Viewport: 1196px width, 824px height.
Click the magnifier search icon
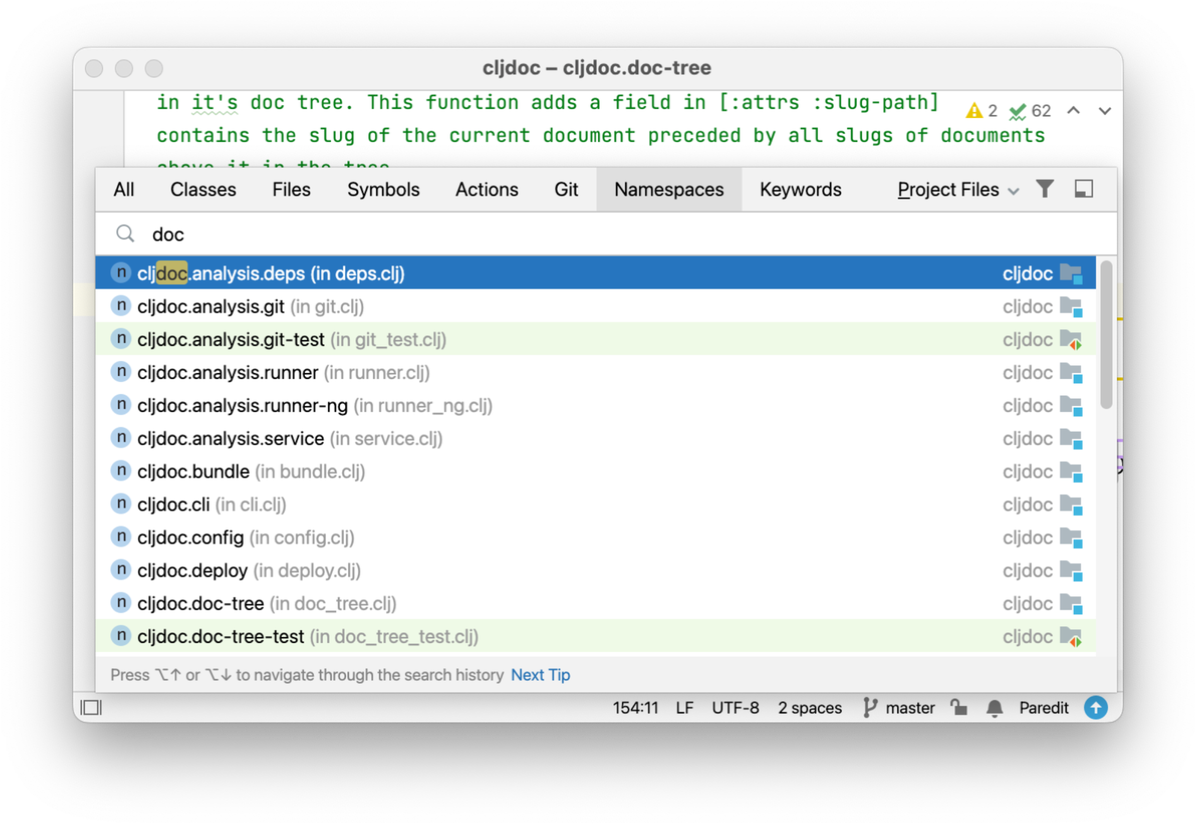point(125,233)
